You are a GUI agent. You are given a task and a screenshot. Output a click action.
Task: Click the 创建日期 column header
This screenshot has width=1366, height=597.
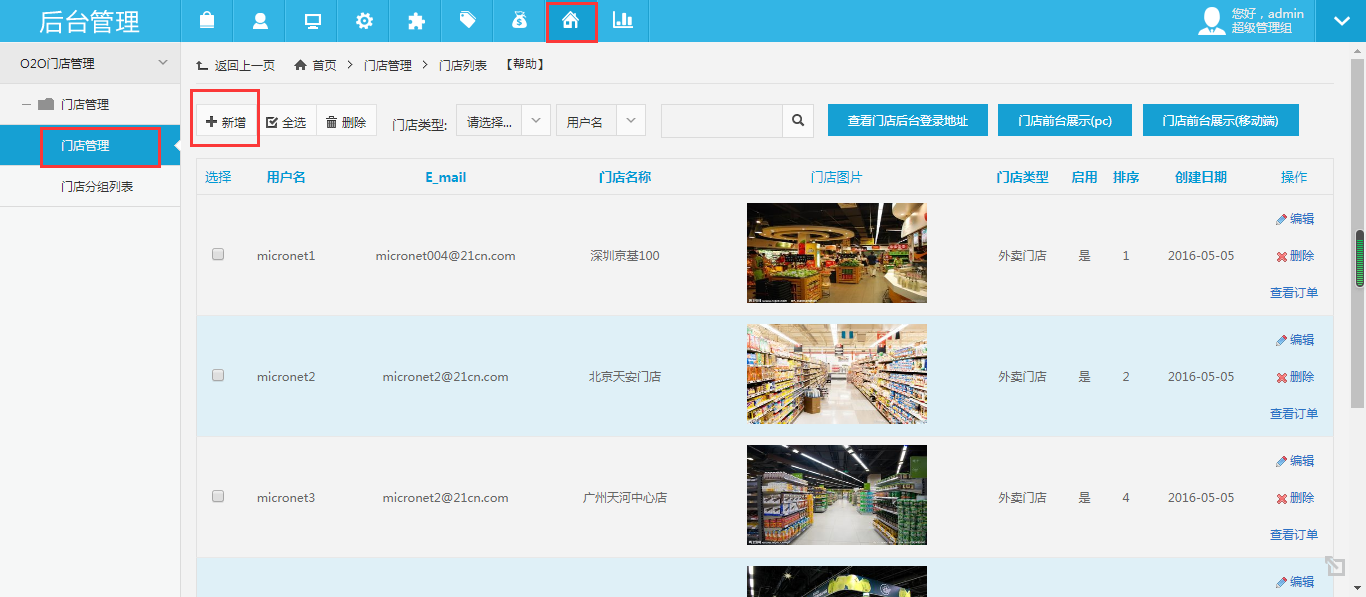pos(1201,177)
